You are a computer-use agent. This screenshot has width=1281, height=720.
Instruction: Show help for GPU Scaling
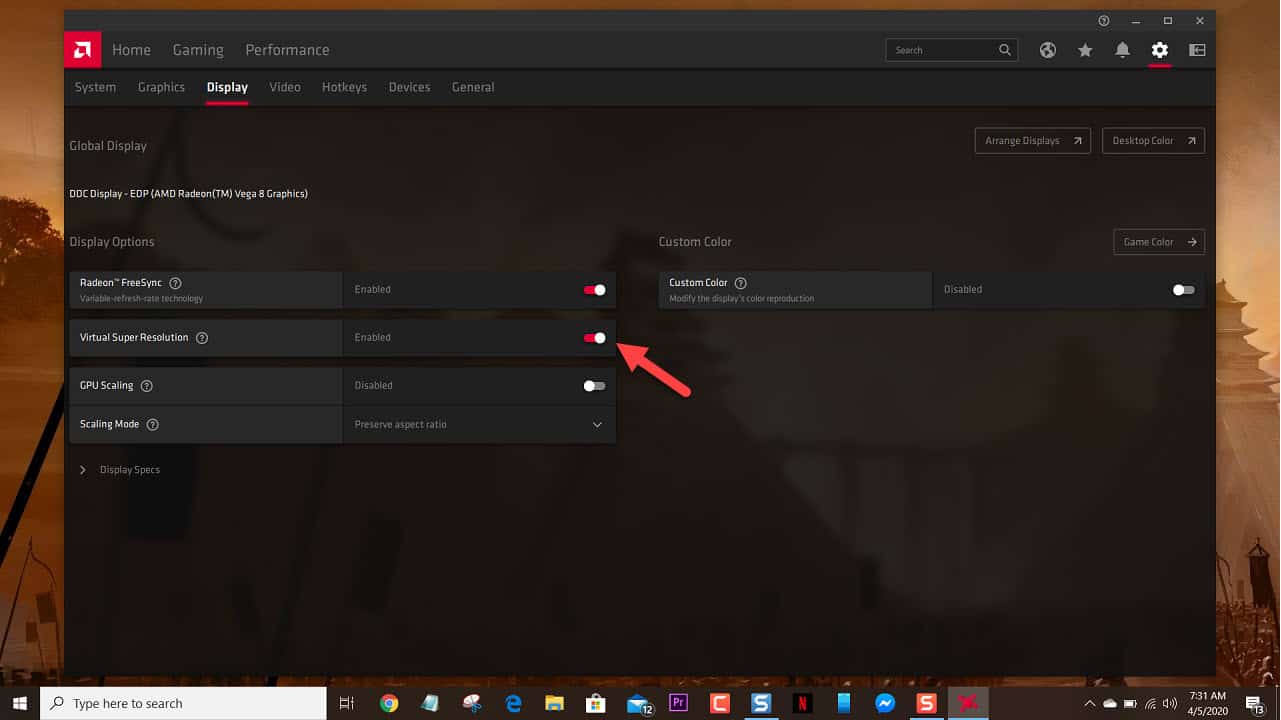(x=147, y=386)
